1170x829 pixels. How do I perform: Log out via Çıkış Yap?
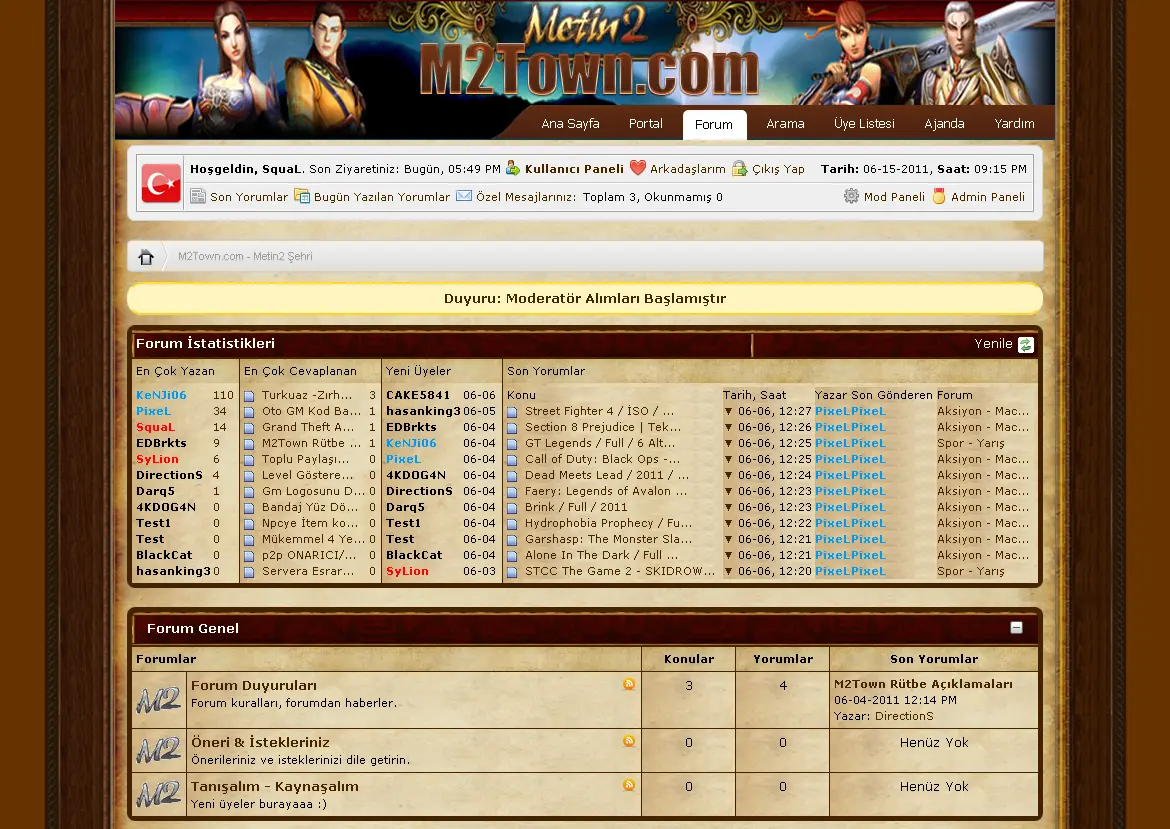coord(778,169)
